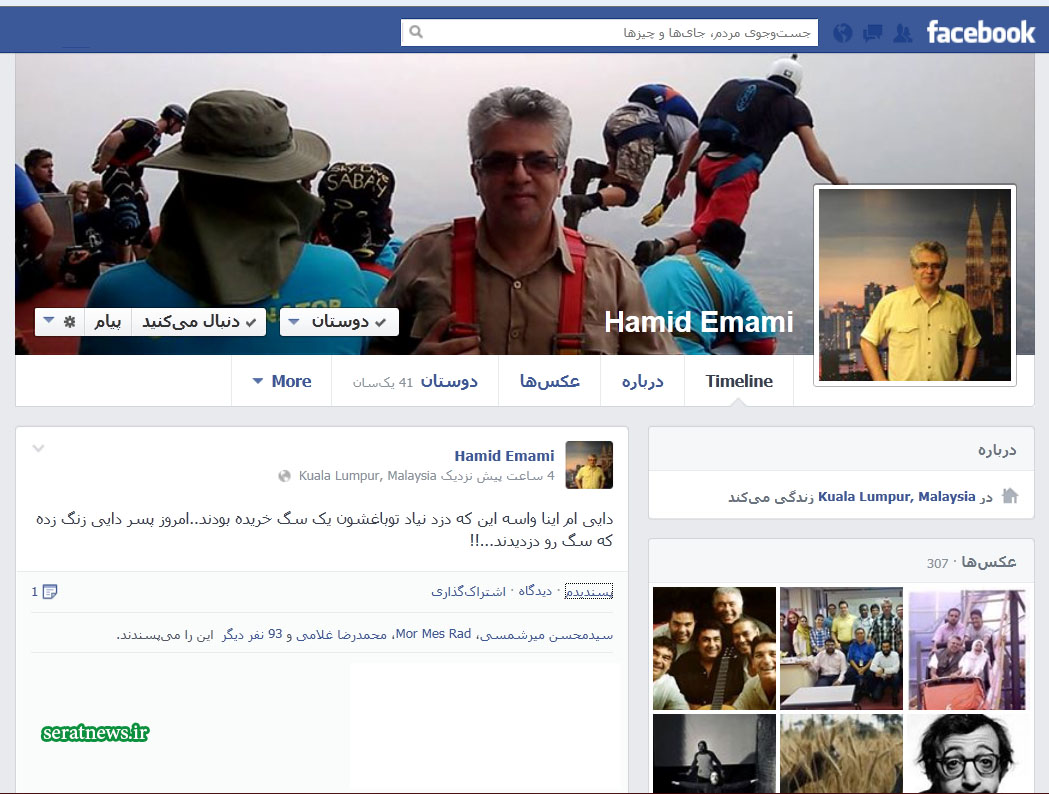Click the 41 یکسان mutual friends count

pyautogui.click(x=383, y=382)
